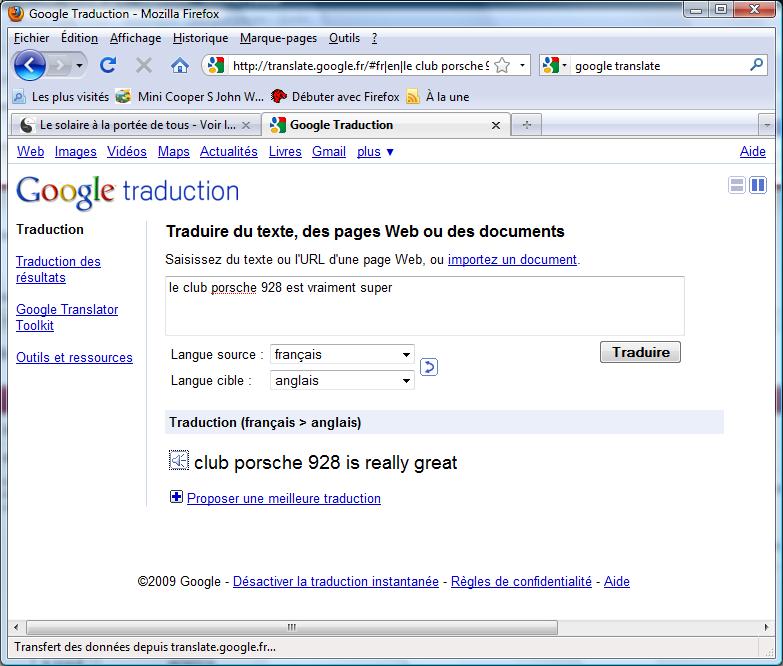The width and height of the screenshot is (783, 666).
Task: Open a new tab with plus button
Action: click(527, 125)
